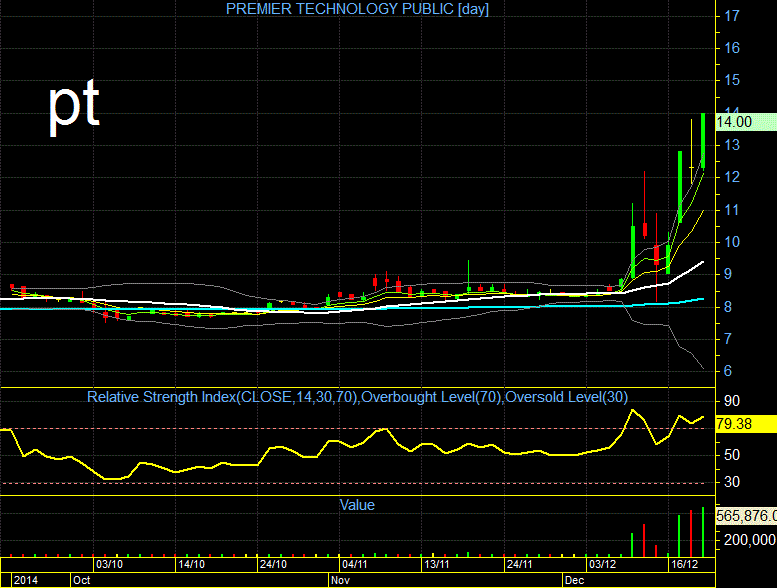The image size is (777, 588).
Task: Click the PREMIER TECHNOLOGY PUBLIC [day] chart title
Action: tap(357, 9)
